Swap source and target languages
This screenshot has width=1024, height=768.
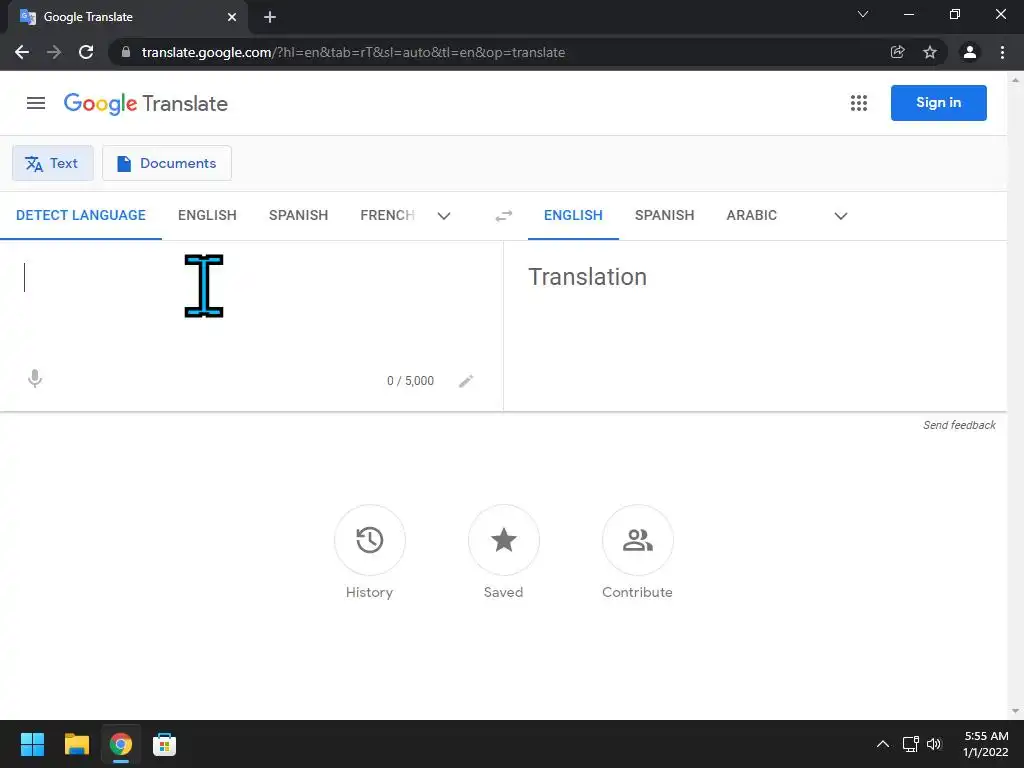(504, 216)
